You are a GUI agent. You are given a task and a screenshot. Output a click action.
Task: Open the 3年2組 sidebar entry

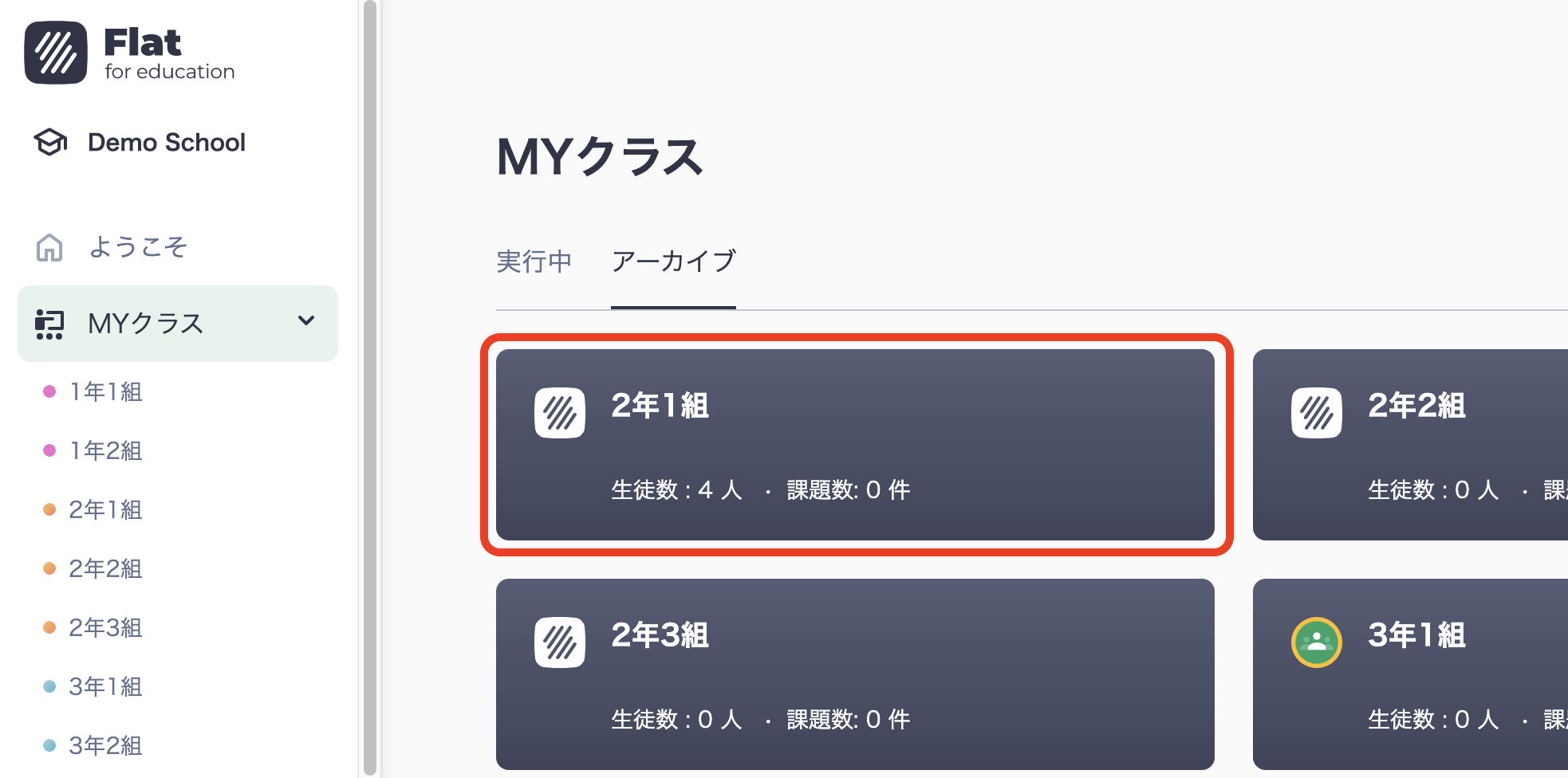(x=105, y=746)
